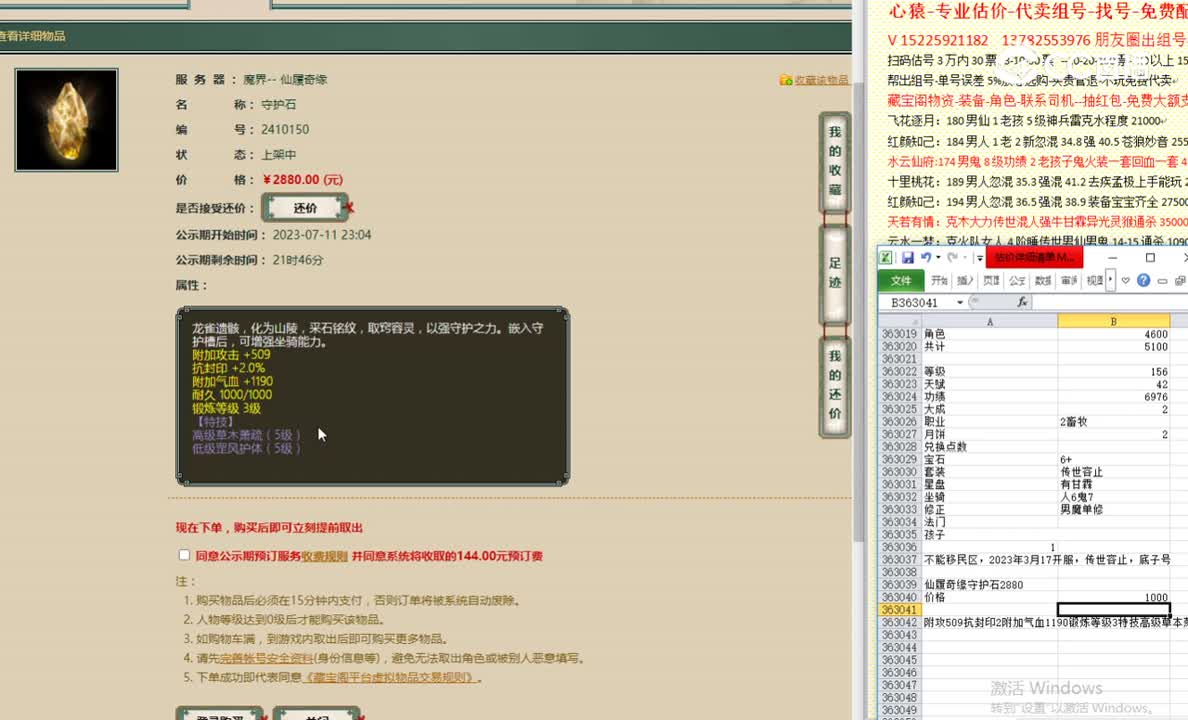Click the Redo icon in Excel
This screenshot has width=1188, height=720.
(954, 257)
